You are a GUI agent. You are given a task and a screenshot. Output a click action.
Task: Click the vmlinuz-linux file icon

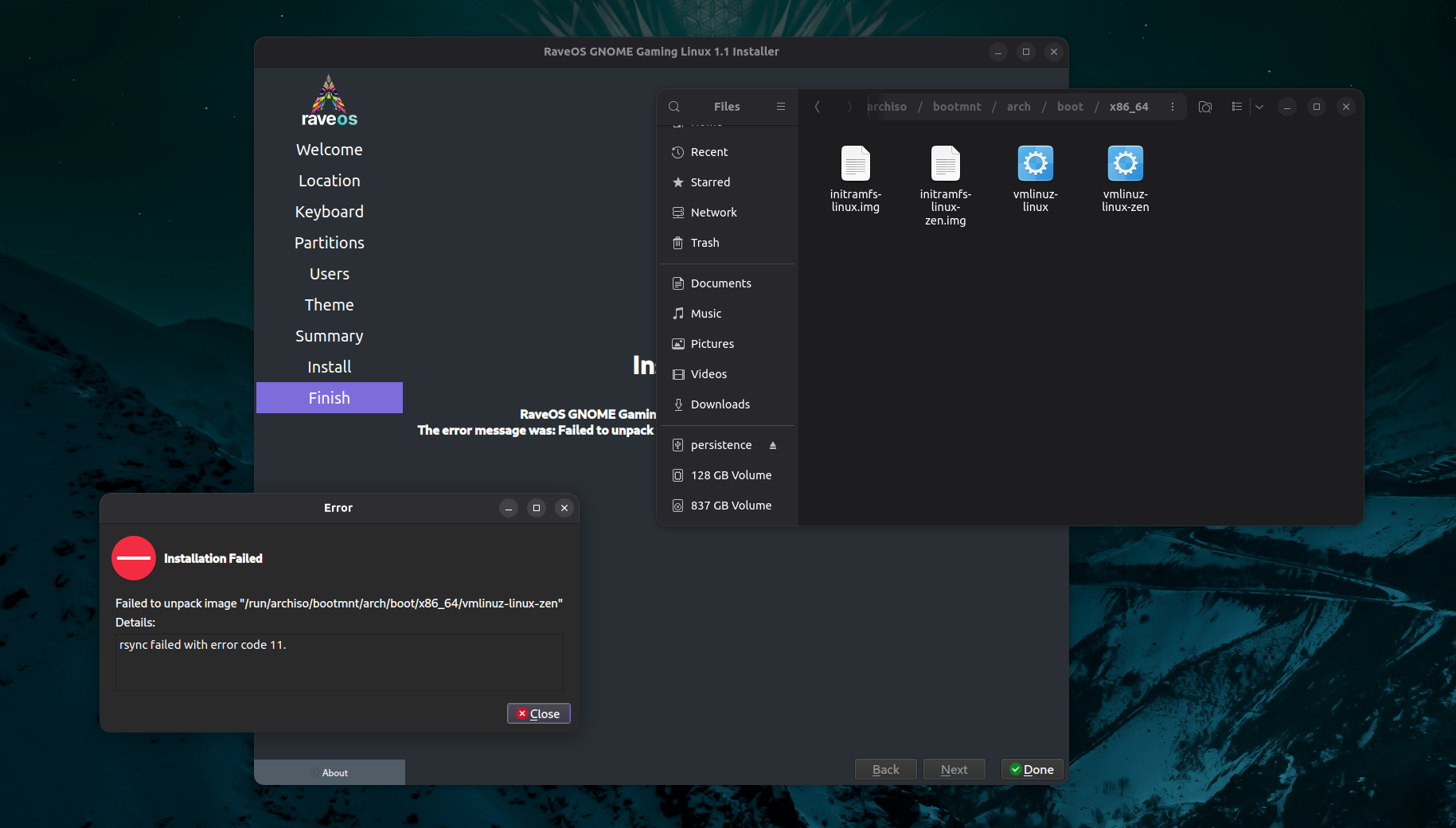click(x=1035, y=164)
